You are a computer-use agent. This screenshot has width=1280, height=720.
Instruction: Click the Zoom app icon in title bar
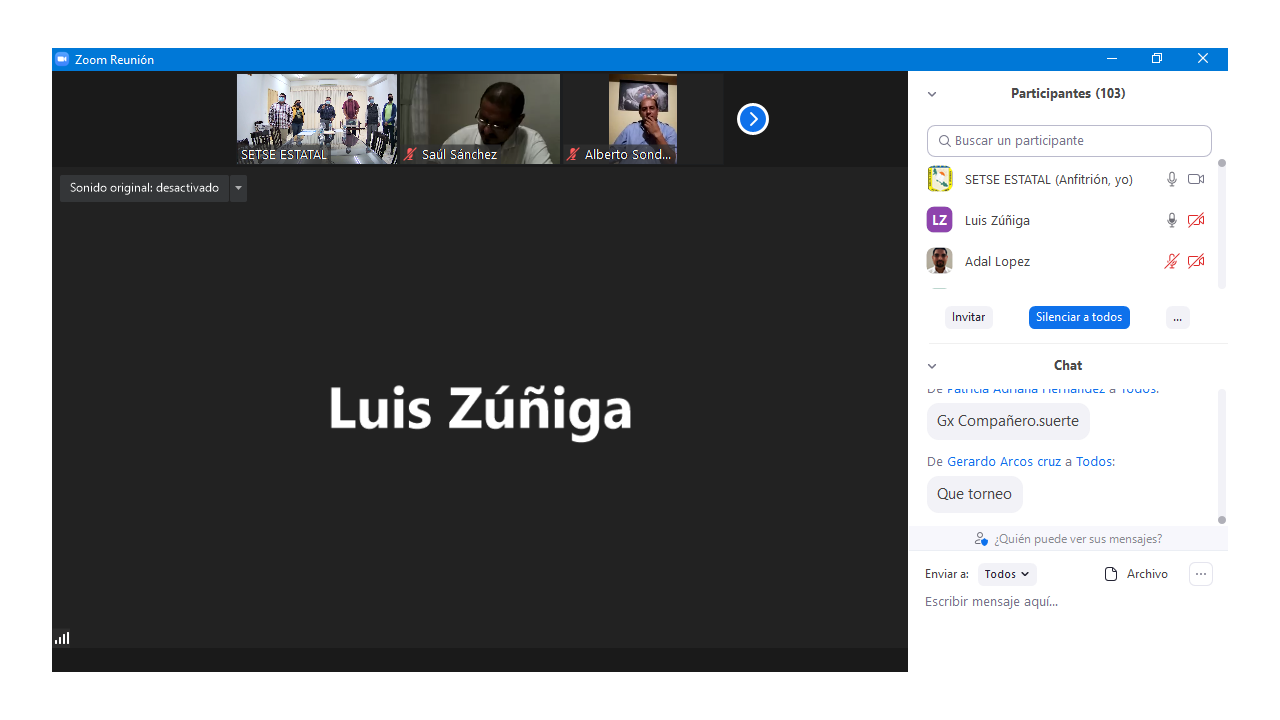pyautogui.click(x=62, y=59)
